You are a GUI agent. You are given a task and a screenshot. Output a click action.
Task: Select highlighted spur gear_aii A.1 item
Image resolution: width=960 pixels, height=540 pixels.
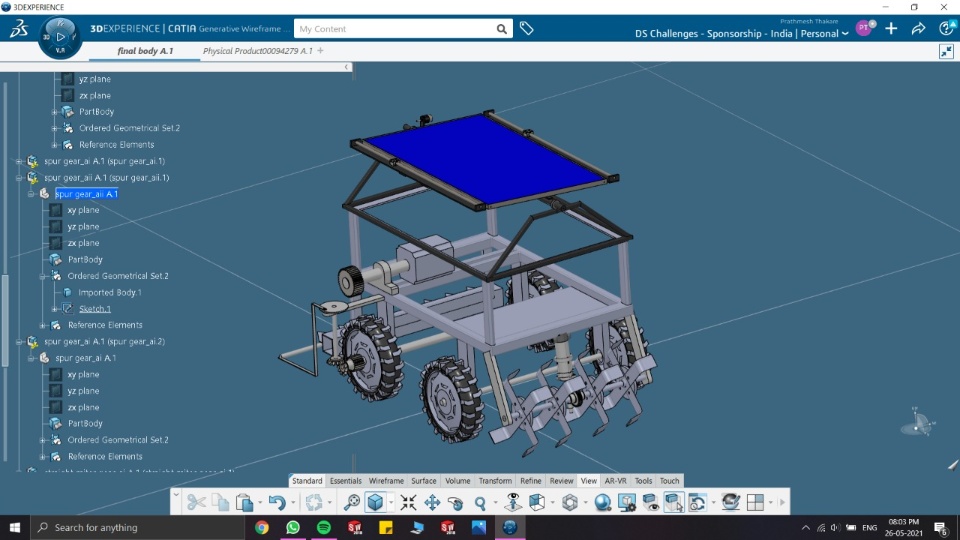[86, 194]
